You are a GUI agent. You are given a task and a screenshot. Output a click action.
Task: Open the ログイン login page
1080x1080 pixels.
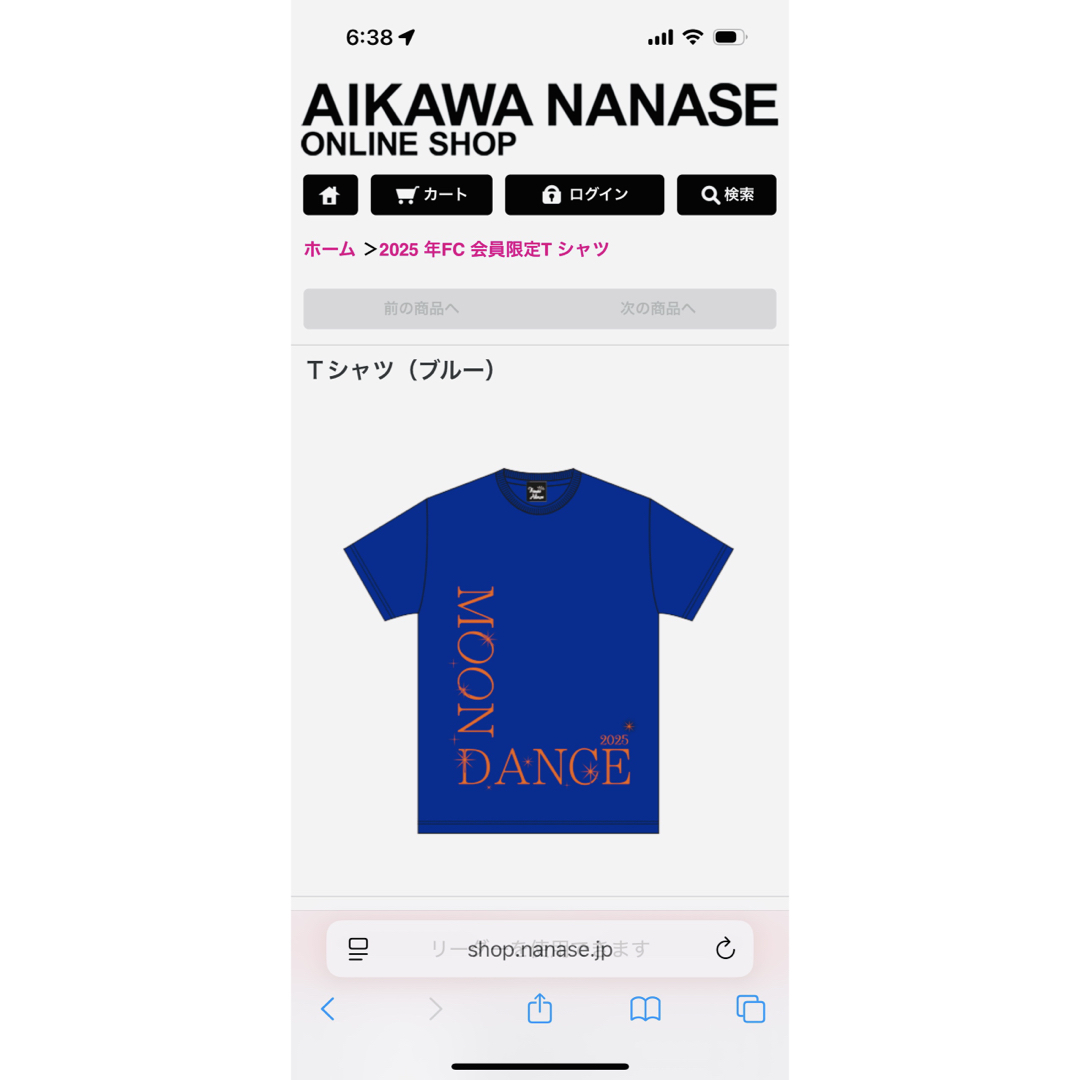point(584,195)
